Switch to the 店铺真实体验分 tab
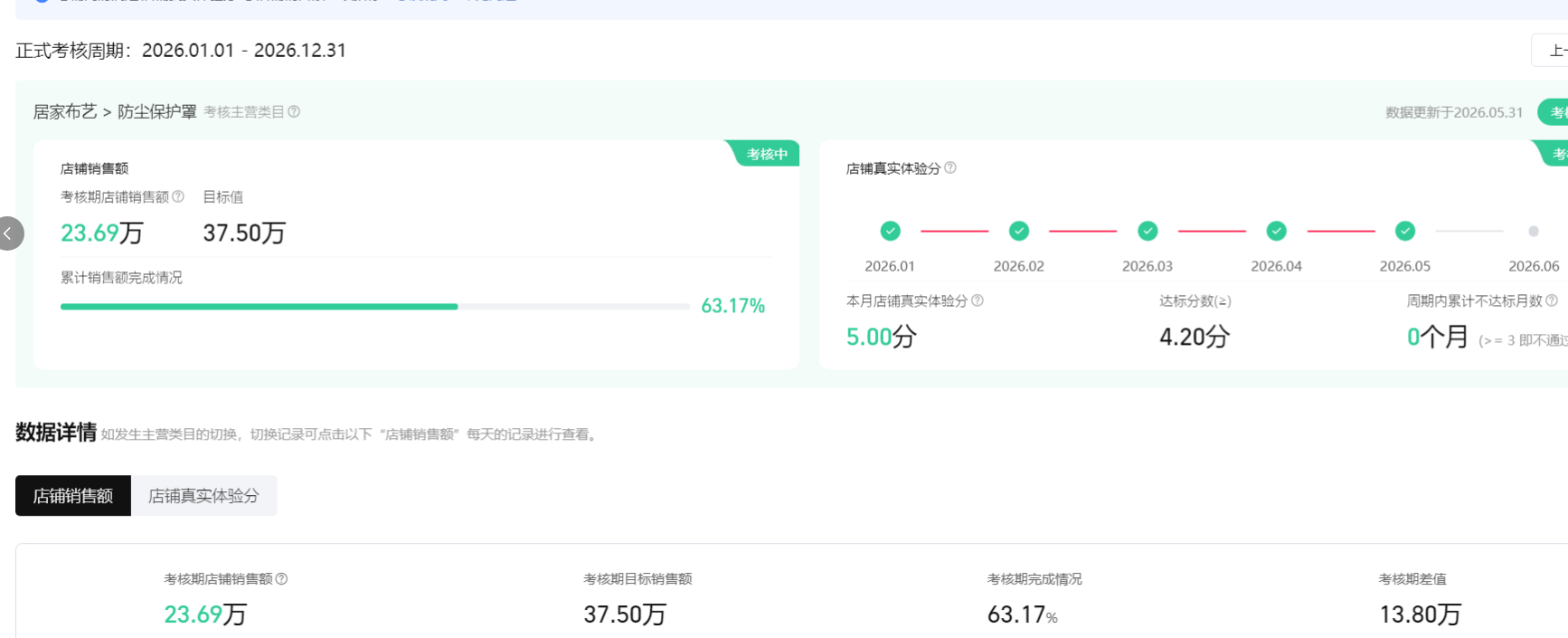The height and width of the screenshot is (638, 1568). point(203,496)
